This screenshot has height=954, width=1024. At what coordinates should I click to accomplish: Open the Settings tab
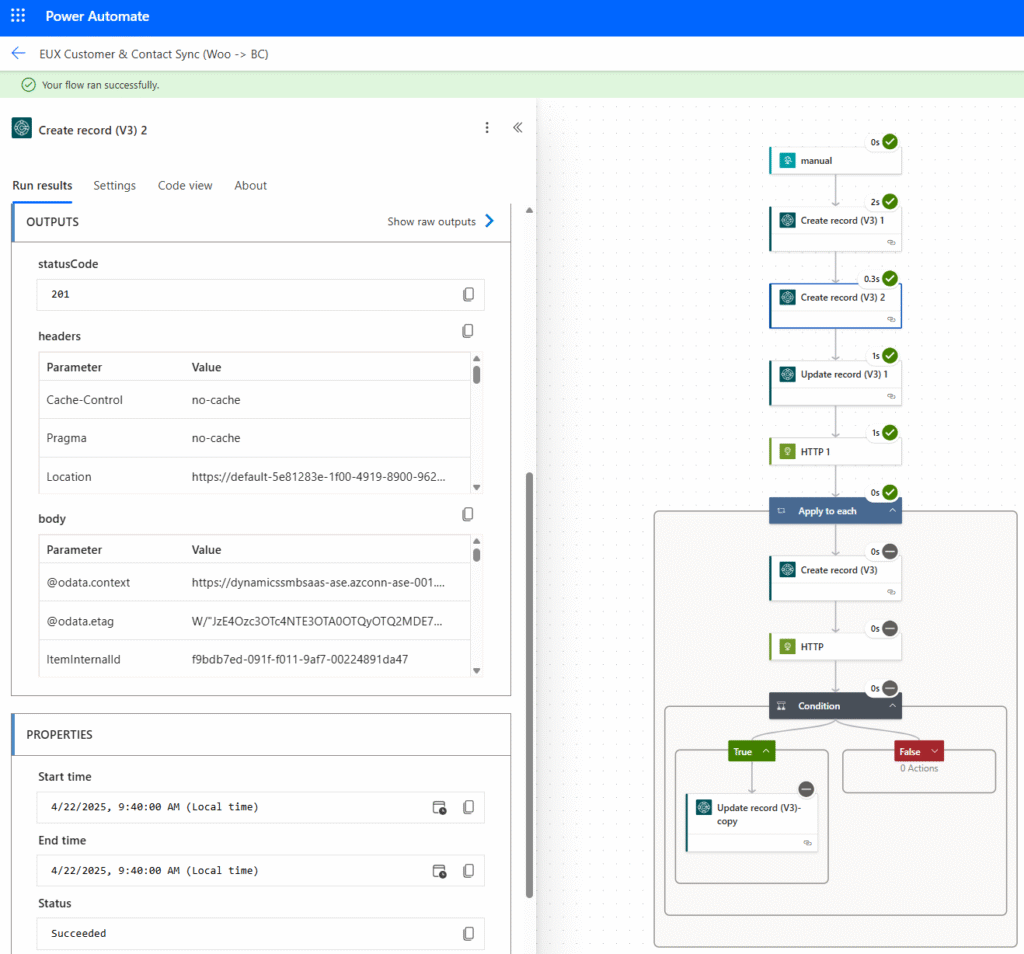tap(114, 185)
